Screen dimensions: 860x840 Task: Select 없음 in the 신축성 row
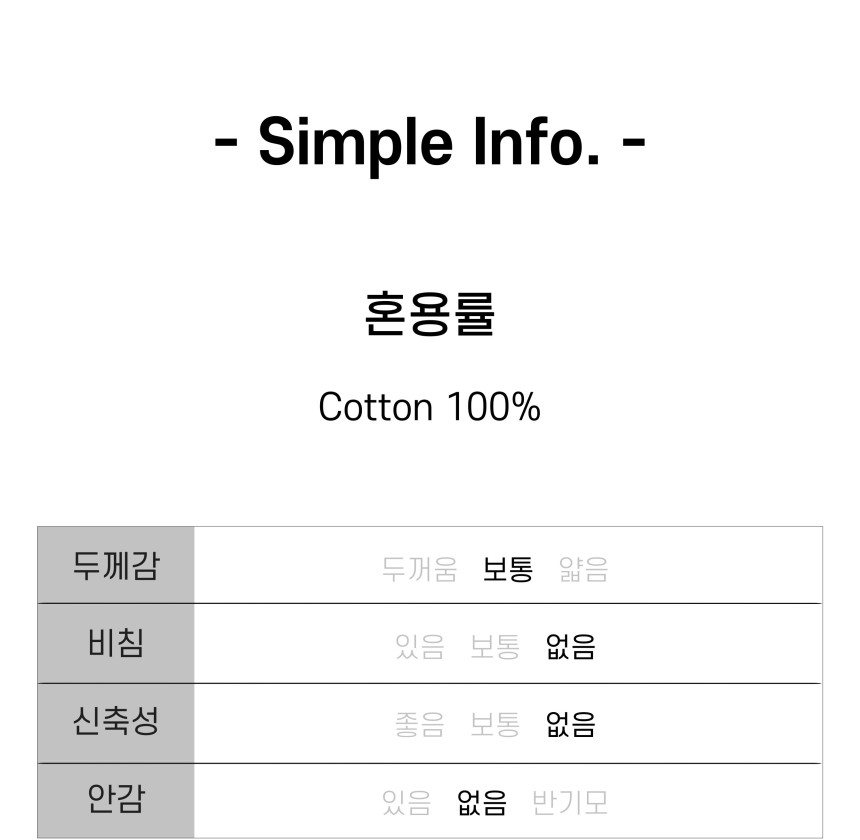pos(571,724)
